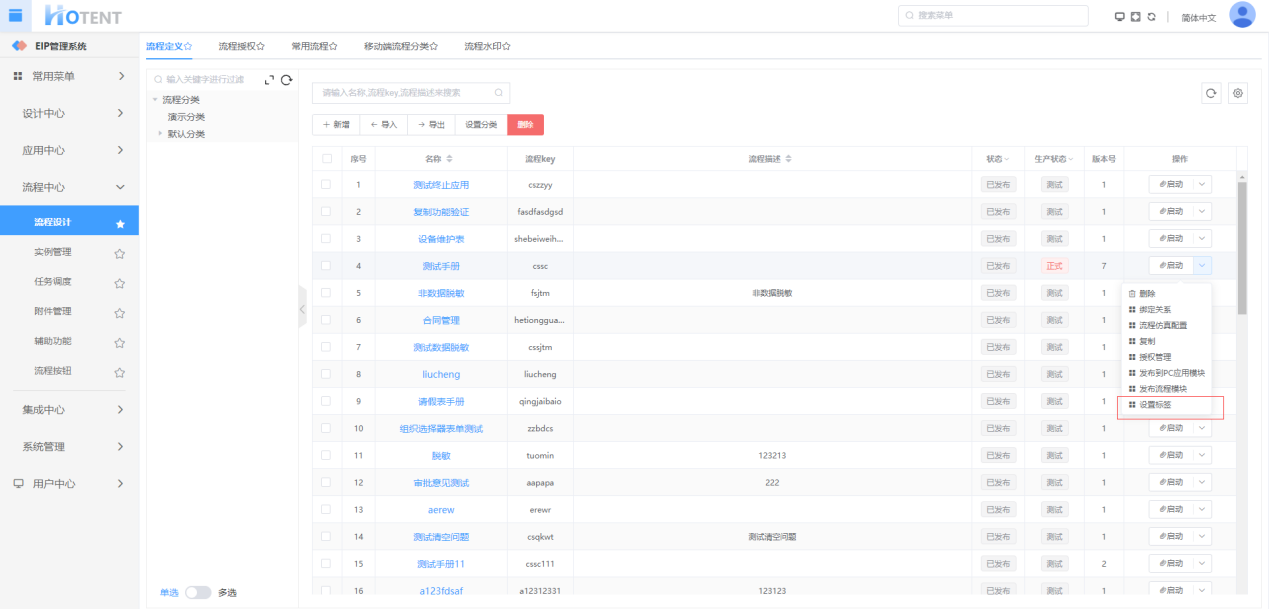Open the user avatar menu
This screenshot has height=609, width=1269.
click(1242, 15)
